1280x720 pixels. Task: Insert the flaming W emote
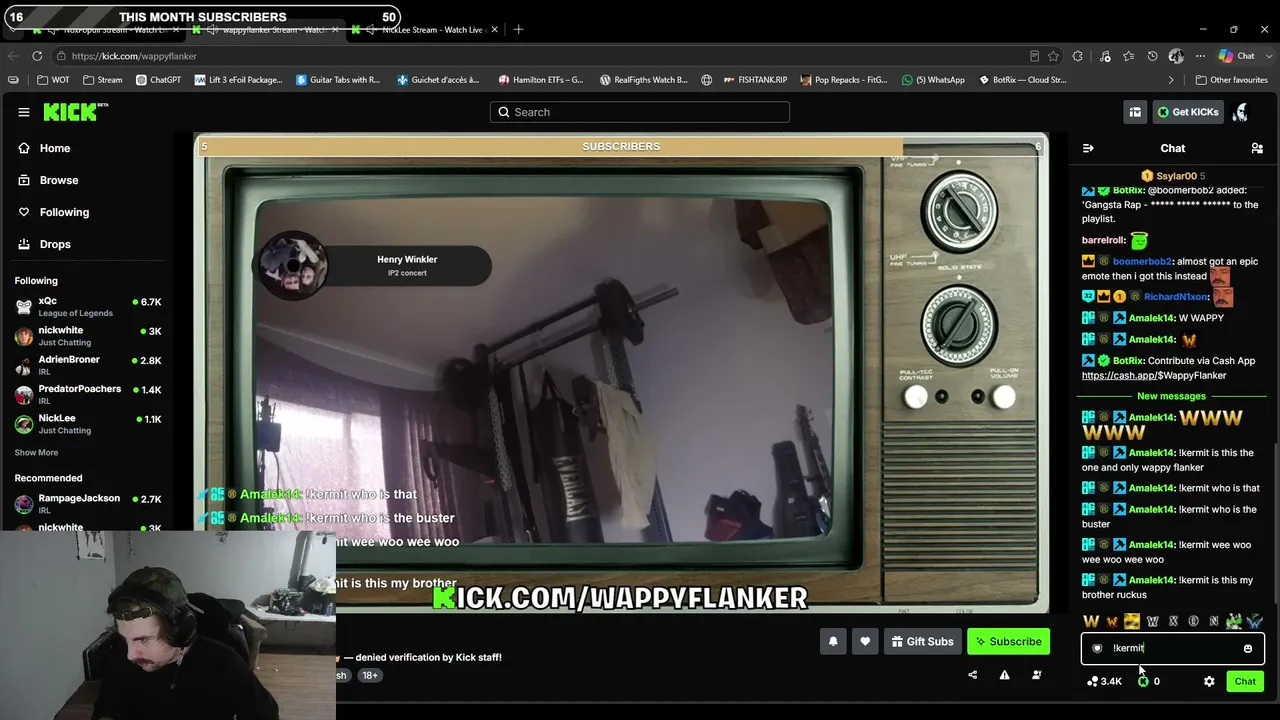pos(1111,621)
